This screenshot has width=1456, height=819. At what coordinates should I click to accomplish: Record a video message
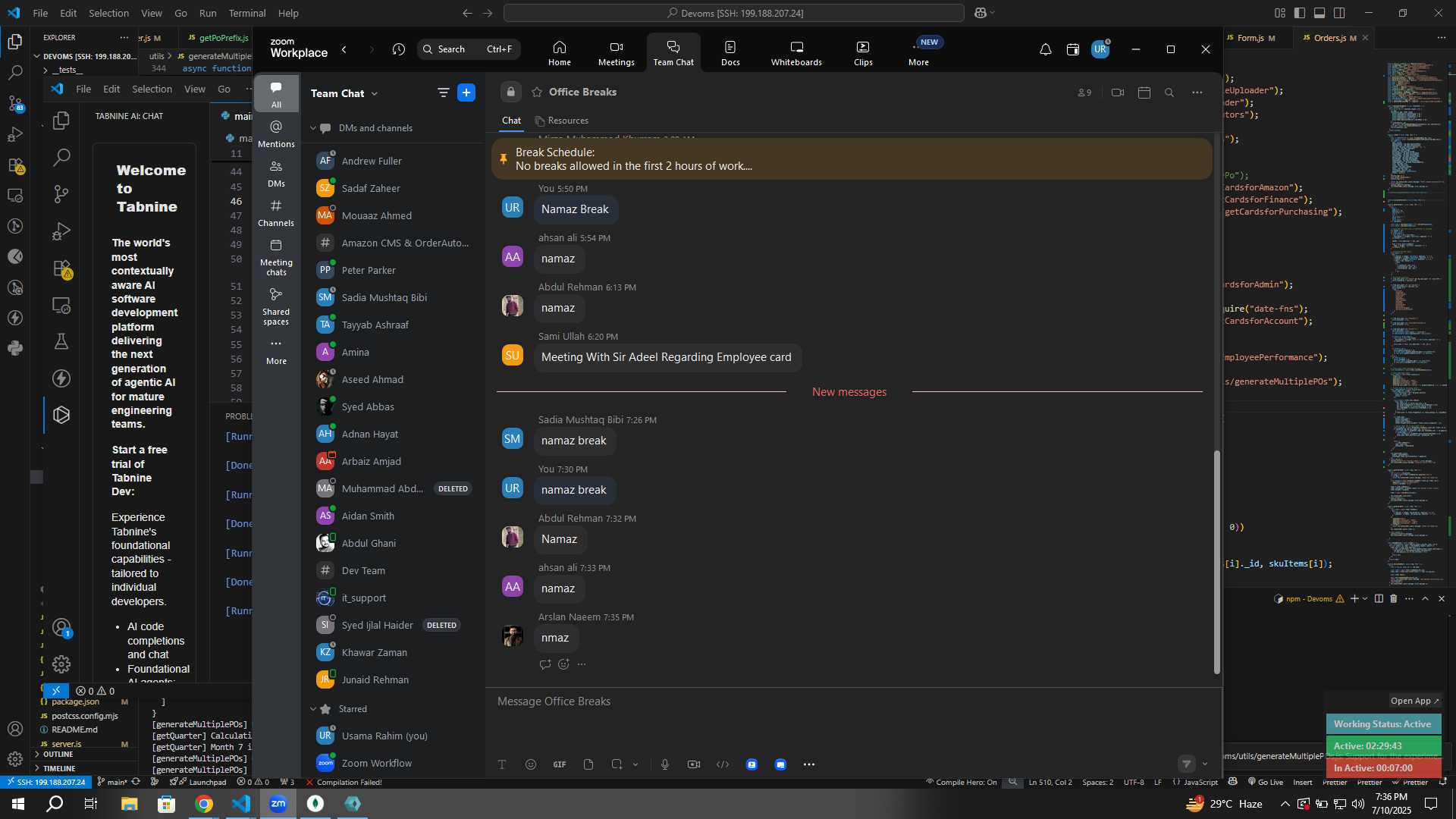click(x=694, y=764)
